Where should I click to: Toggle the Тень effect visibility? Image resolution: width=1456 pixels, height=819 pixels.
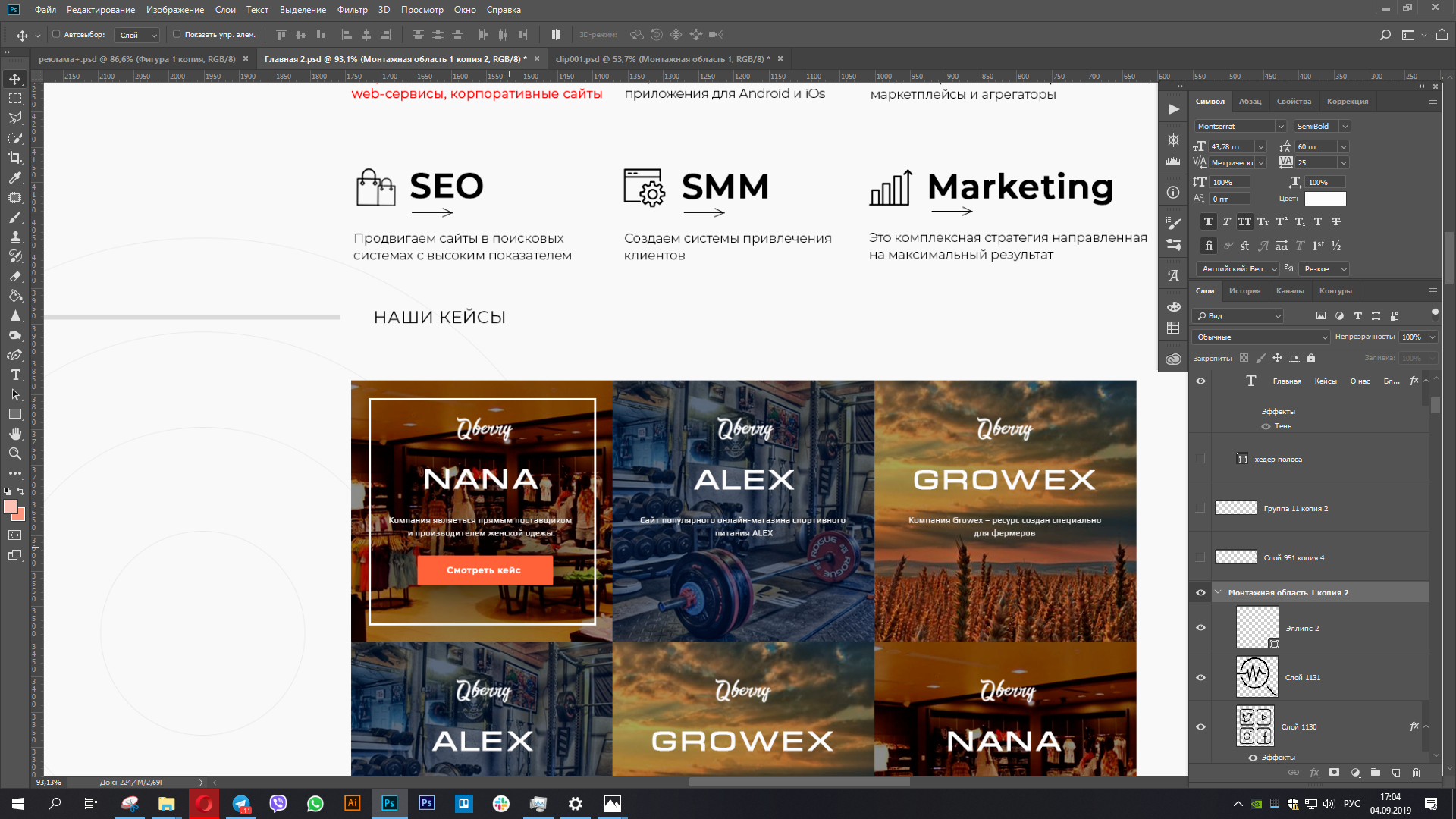point(1266,426)
